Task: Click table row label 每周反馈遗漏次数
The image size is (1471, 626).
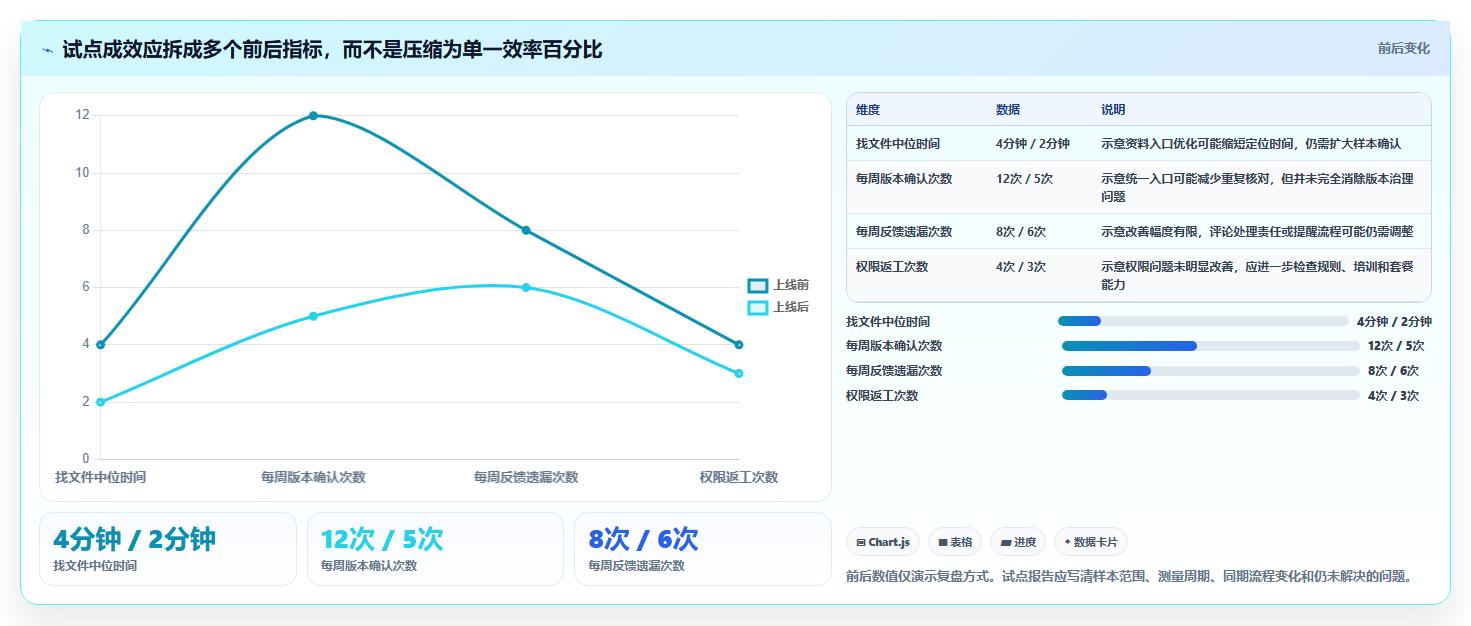Action: click(x=904, y=231)
